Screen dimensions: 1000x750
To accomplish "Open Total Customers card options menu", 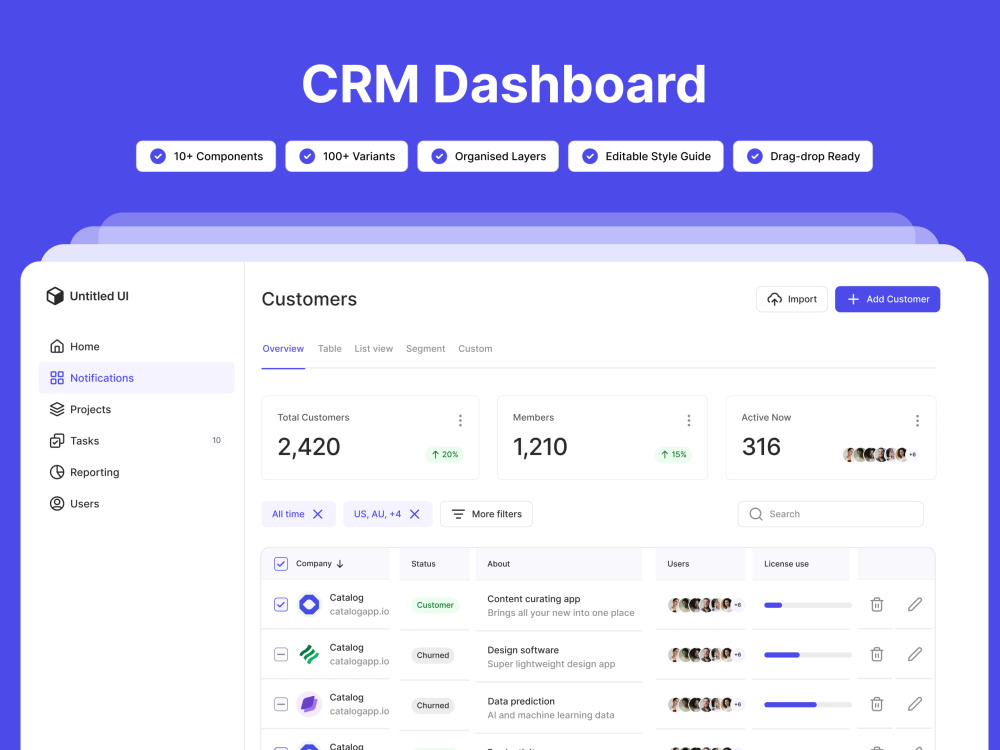I will [460, 420].
